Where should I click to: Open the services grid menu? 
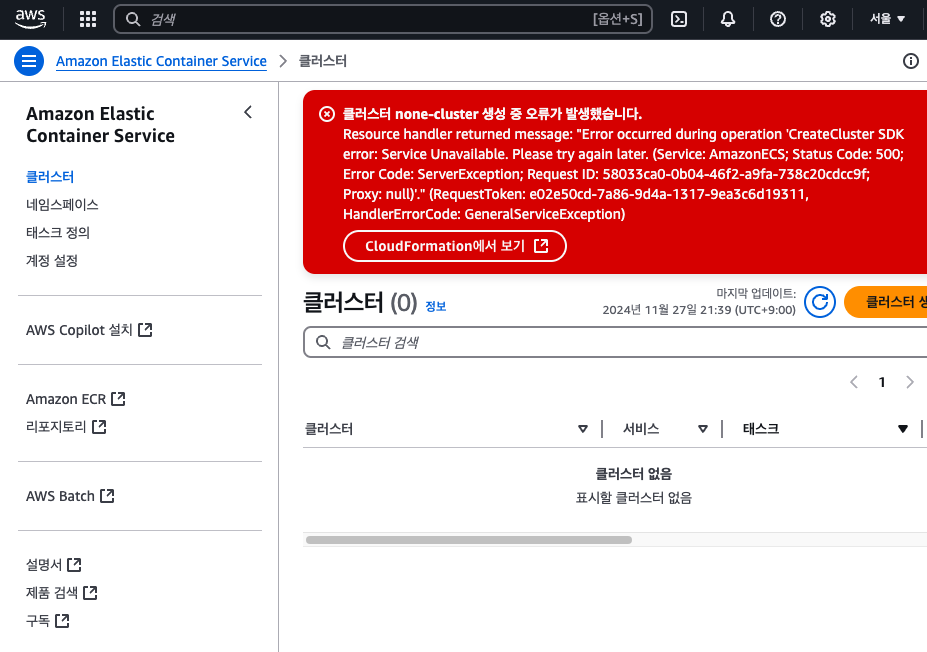pyautogui.click(x=88, y=20)
